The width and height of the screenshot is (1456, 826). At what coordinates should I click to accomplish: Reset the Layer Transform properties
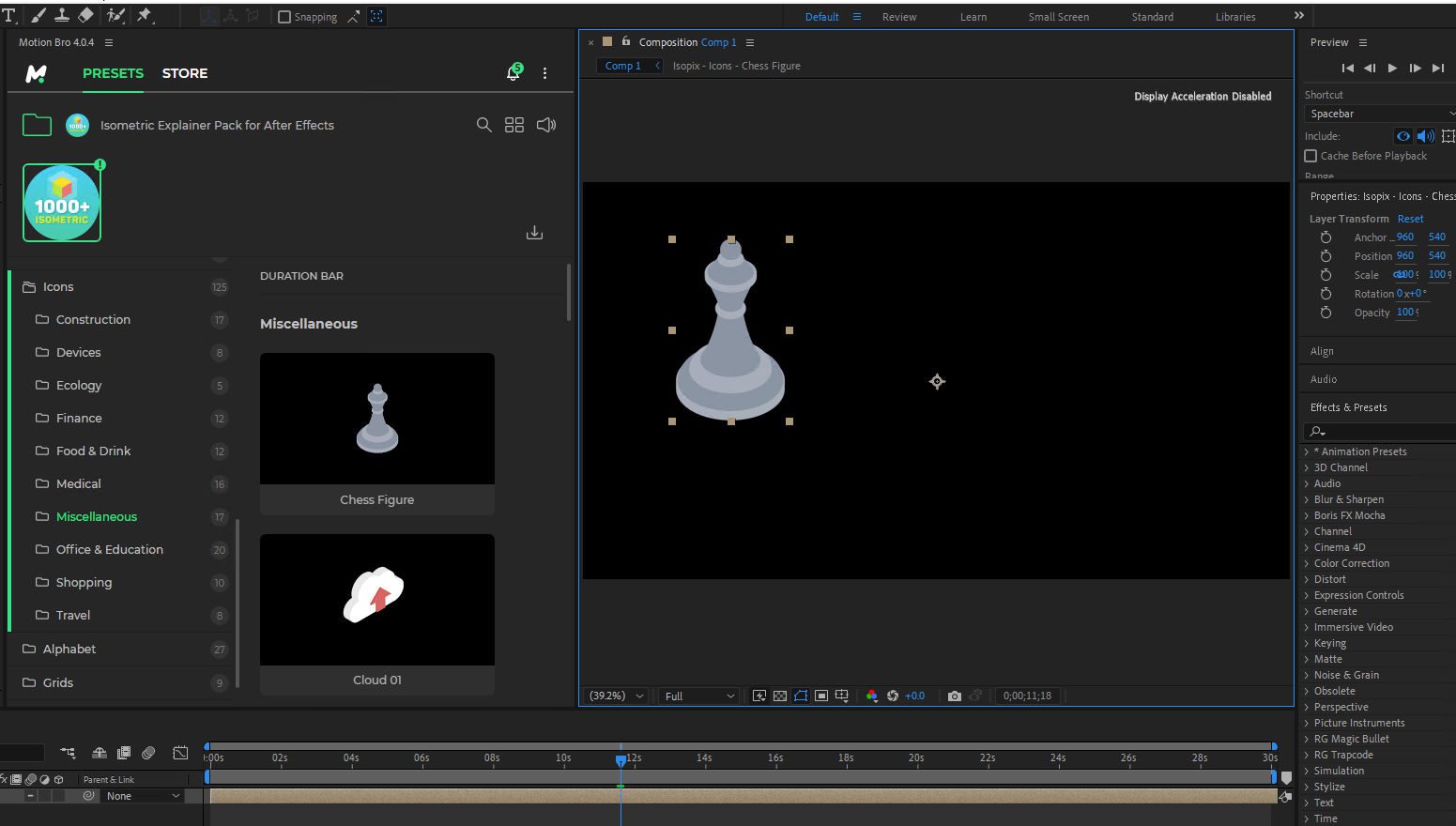pos(1410,219)
